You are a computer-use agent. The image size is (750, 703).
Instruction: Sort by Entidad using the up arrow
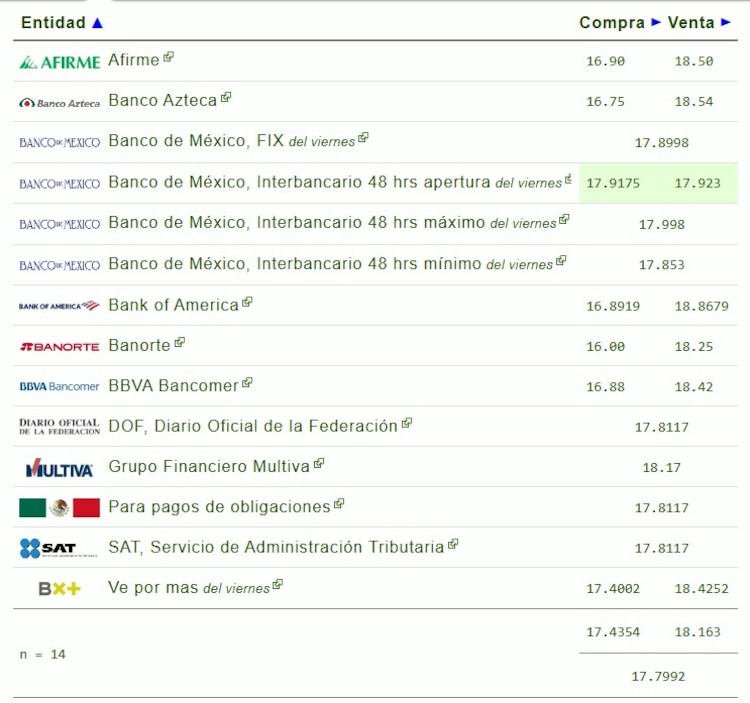(x=98, y=23)
